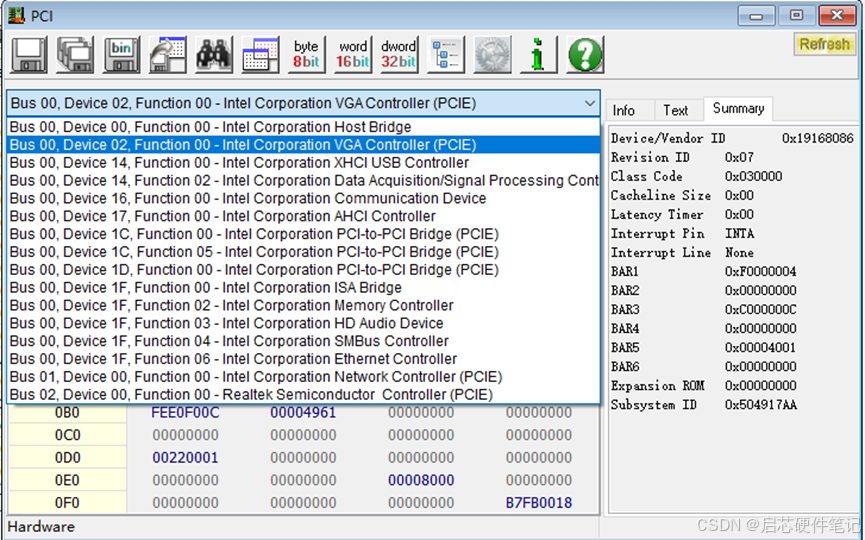Click BAR1 value 0xF0000004
The image size is (865, 540).
761,272
